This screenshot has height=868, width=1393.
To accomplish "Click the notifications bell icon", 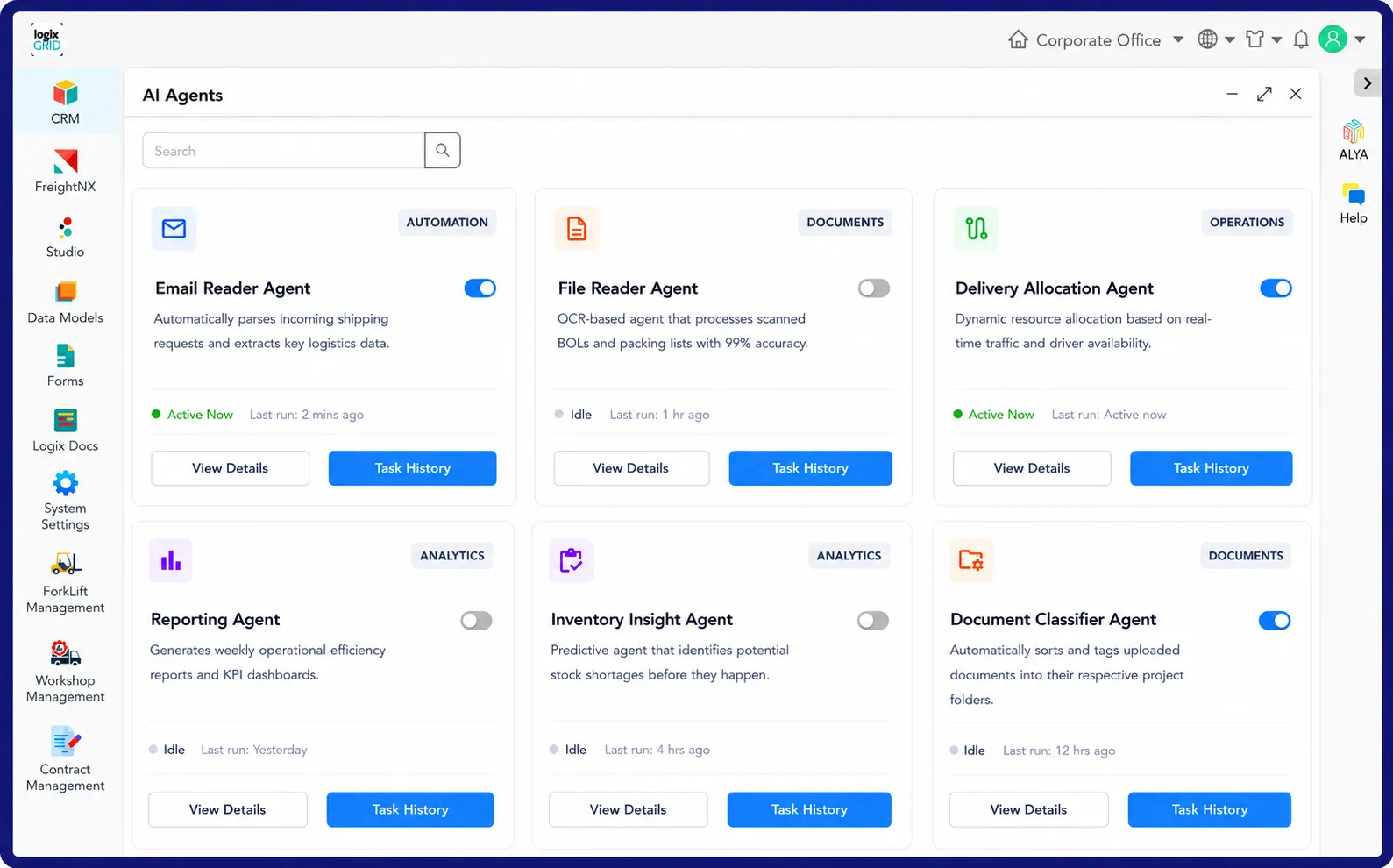I will tap(1301, 39).
